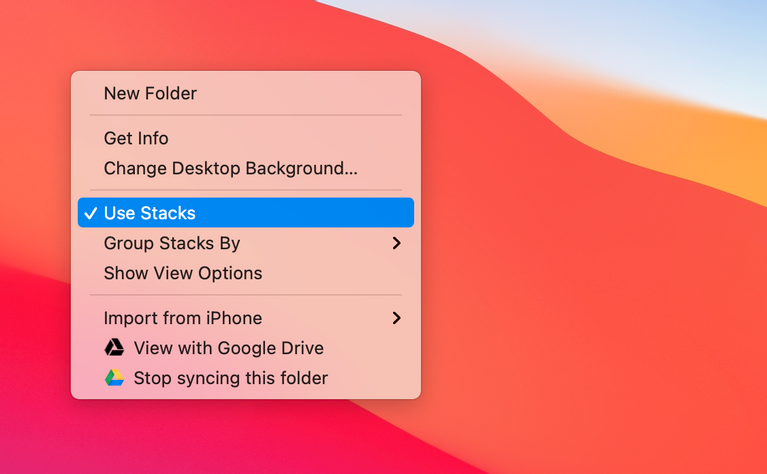Toggle the Use Stacks checkmark item
This screenshot has width=767, height=474.
tap(246, 213)
